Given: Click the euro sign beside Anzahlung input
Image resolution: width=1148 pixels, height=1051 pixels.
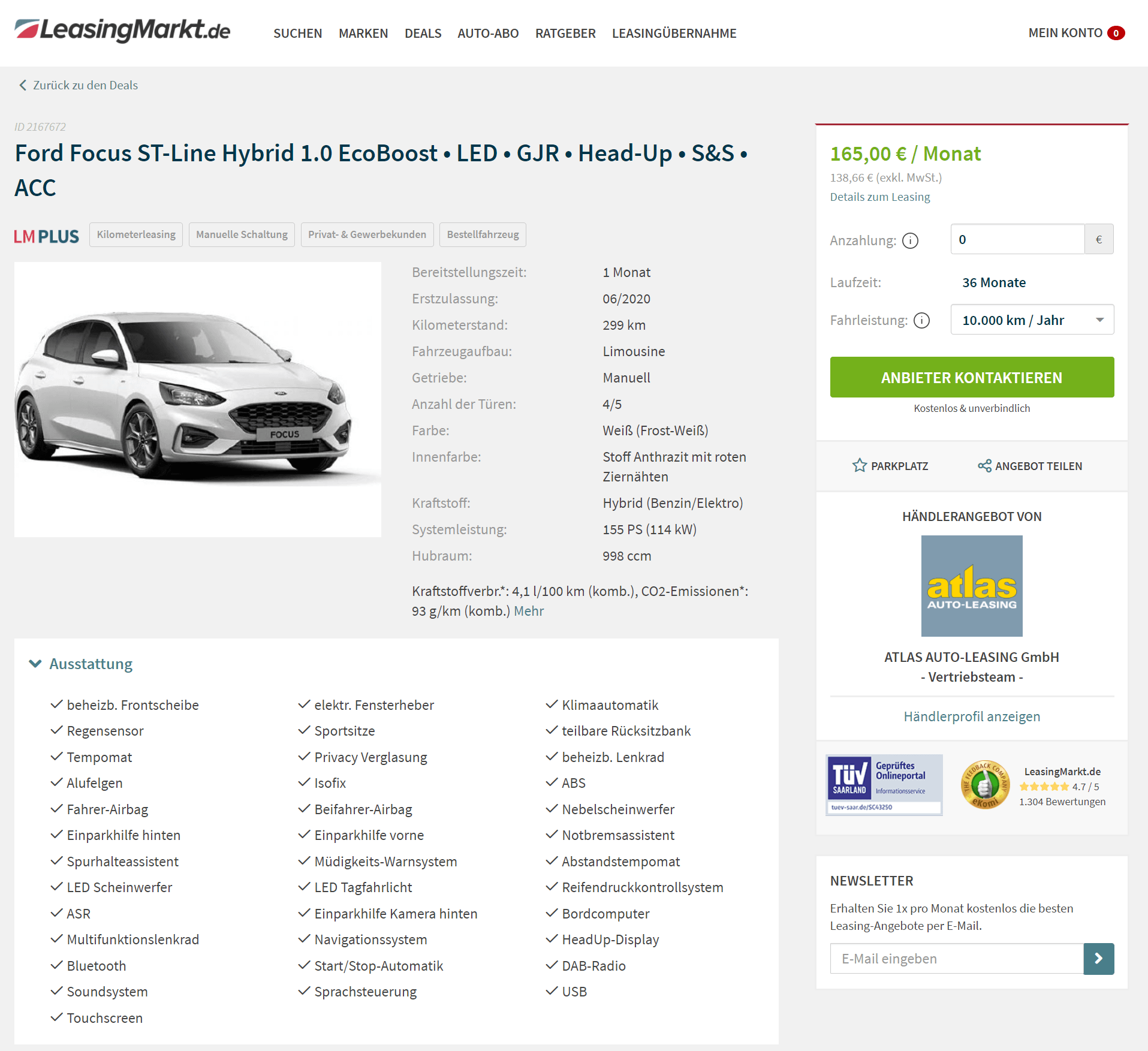Looking at the screenshot, I should coord(1099,239).
